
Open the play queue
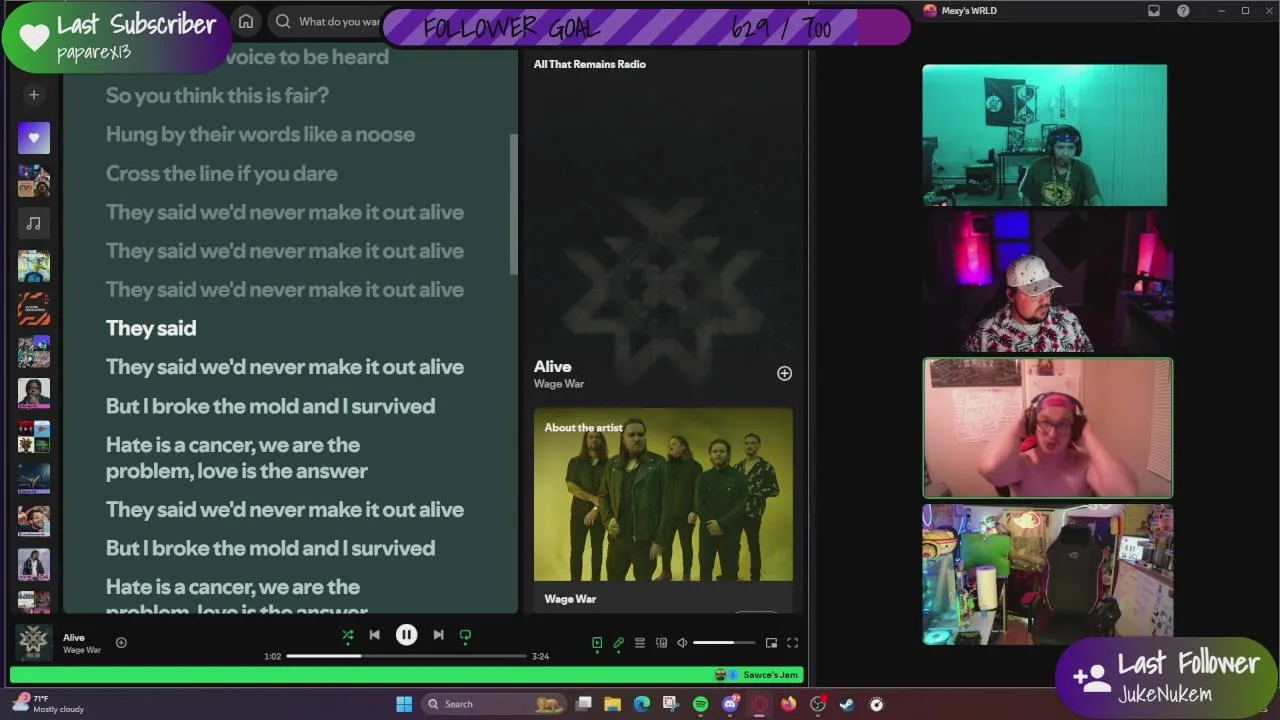pos(640,643)
